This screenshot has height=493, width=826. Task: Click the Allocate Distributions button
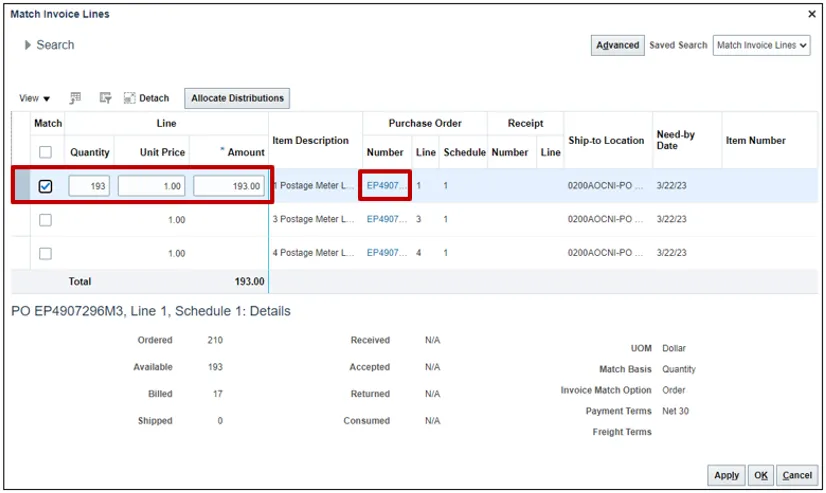[237, 98]
